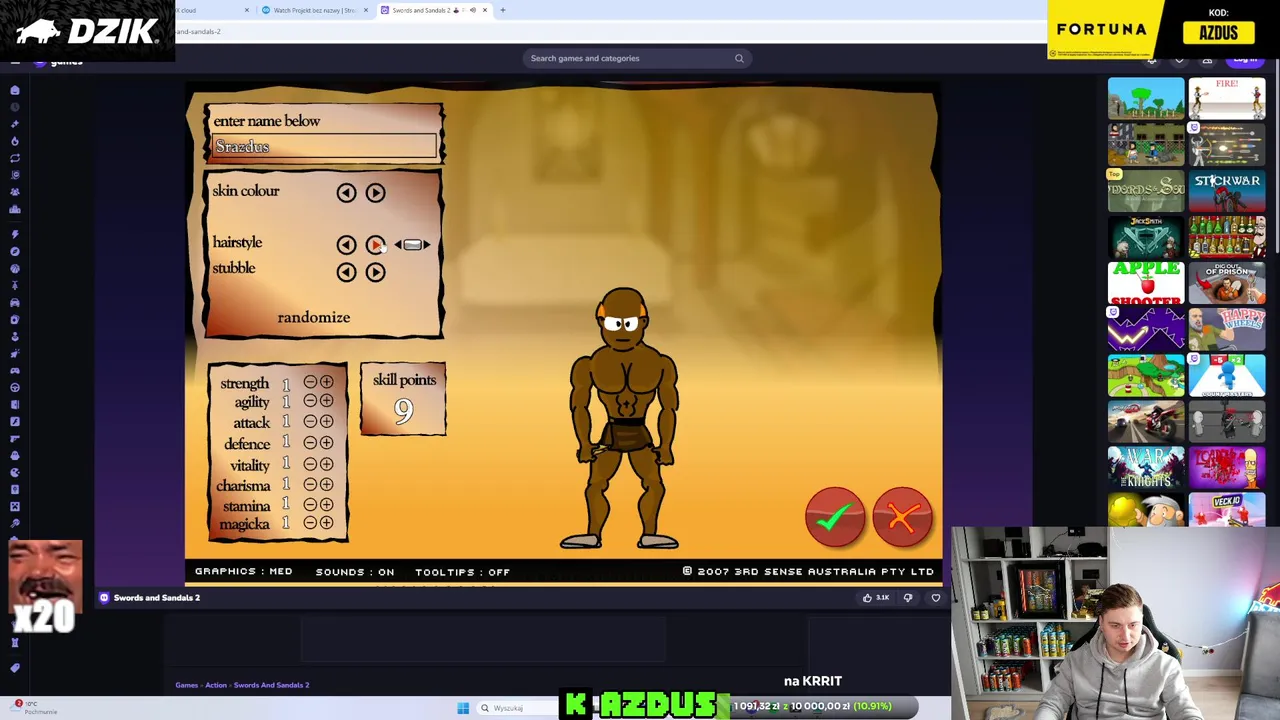Screen dimensions: 1280x720
Task: Open the Veck.io game thumbnail
Action: pos(1227,510)
